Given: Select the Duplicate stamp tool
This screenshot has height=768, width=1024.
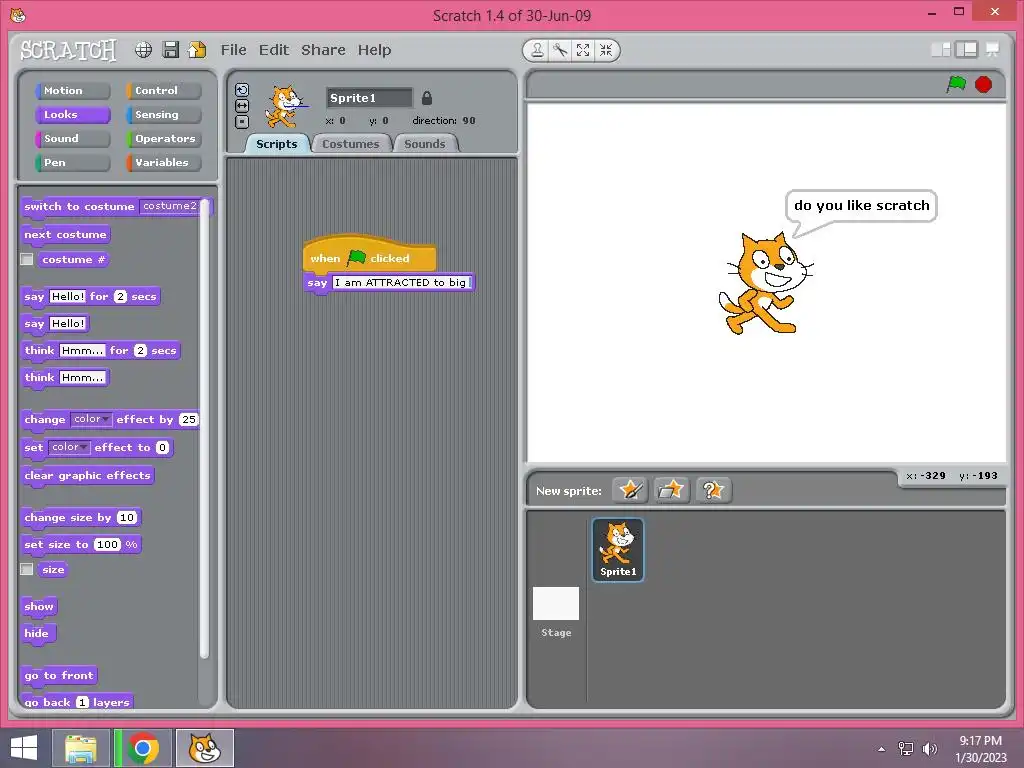Looking at the screenshot, I should (537, 50).
